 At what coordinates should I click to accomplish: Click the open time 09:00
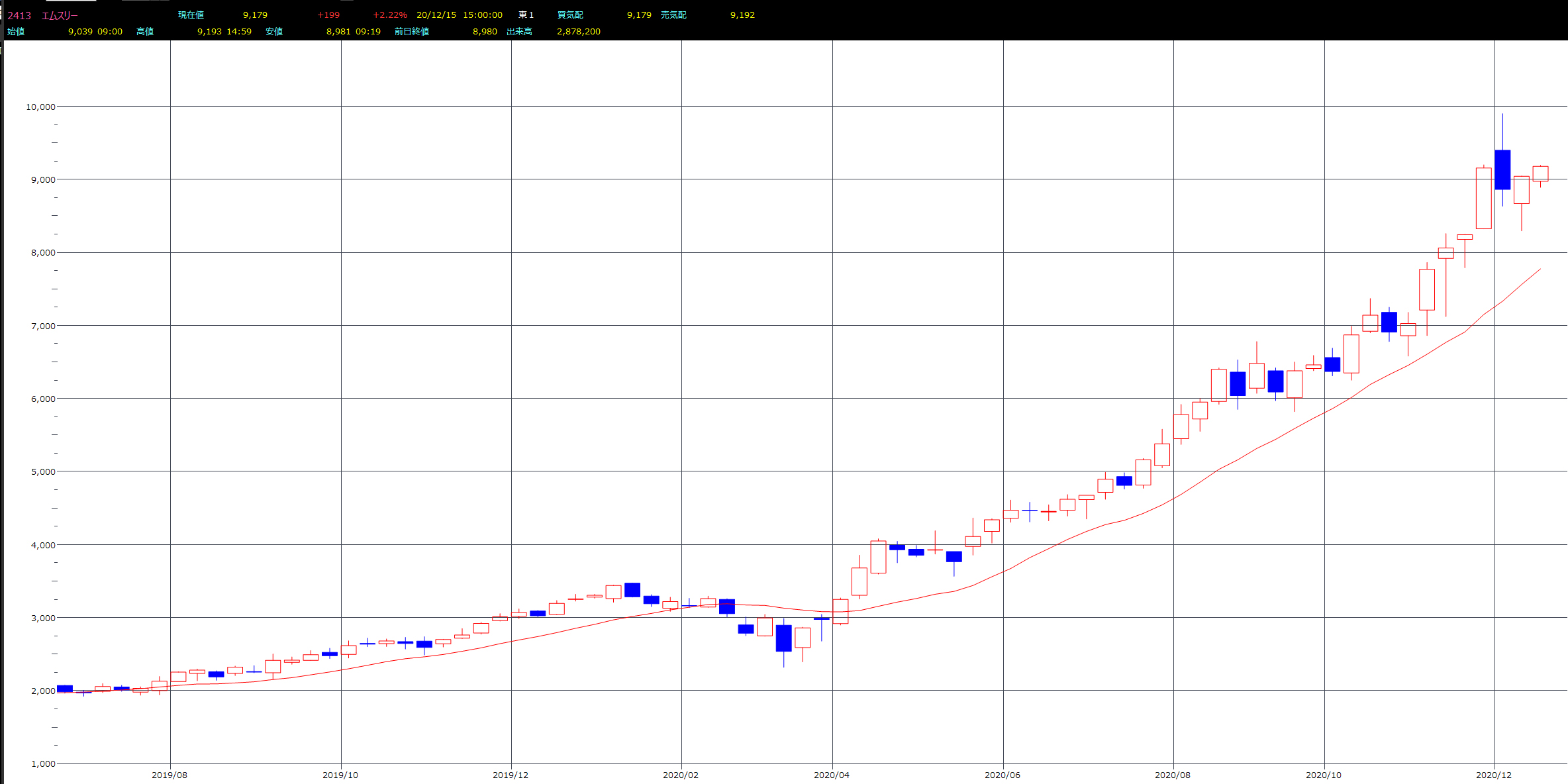click(x=110, y=31)
